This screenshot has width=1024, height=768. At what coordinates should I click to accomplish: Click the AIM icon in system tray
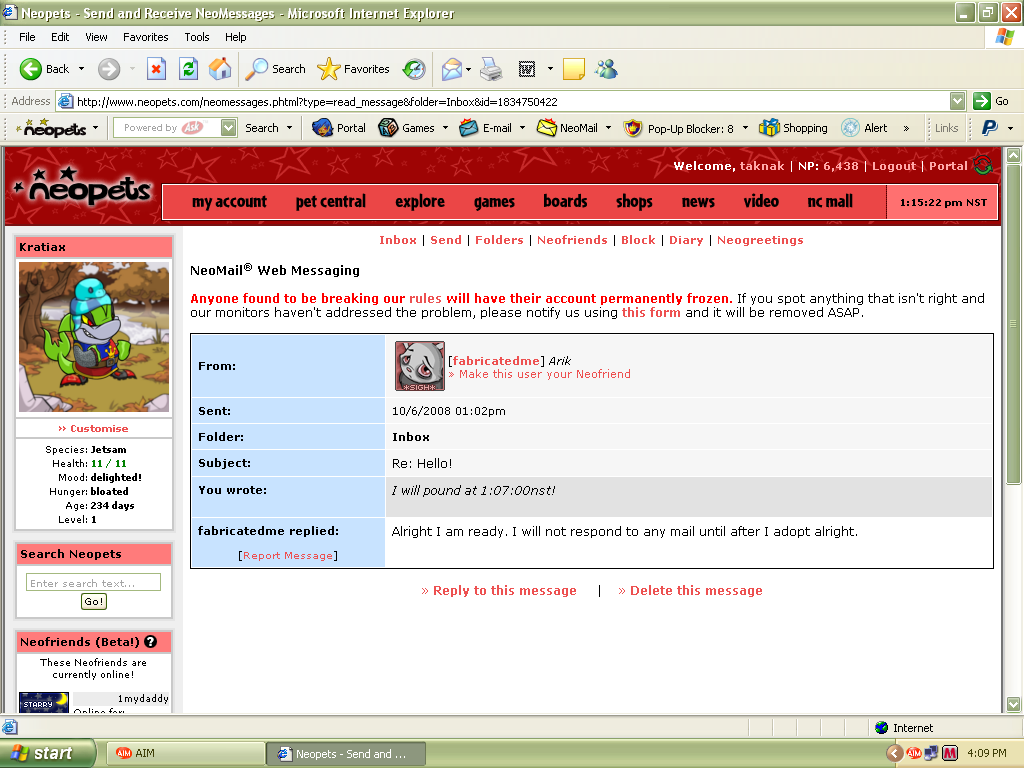tap(914, 753)
